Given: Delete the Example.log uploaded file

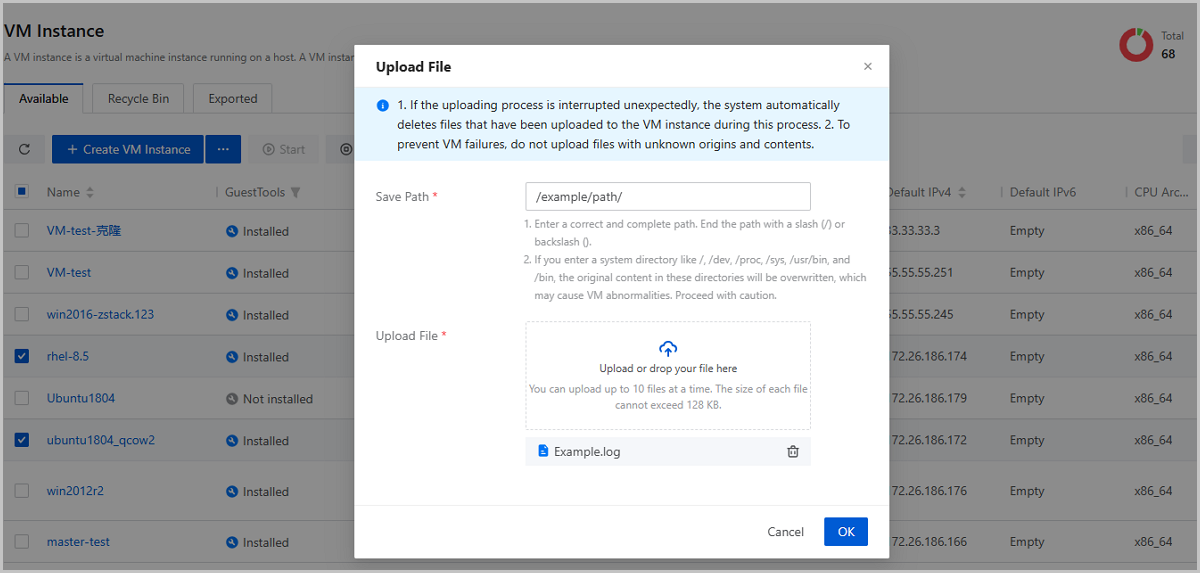Looking at the screenshot, I should pos(793,452).
